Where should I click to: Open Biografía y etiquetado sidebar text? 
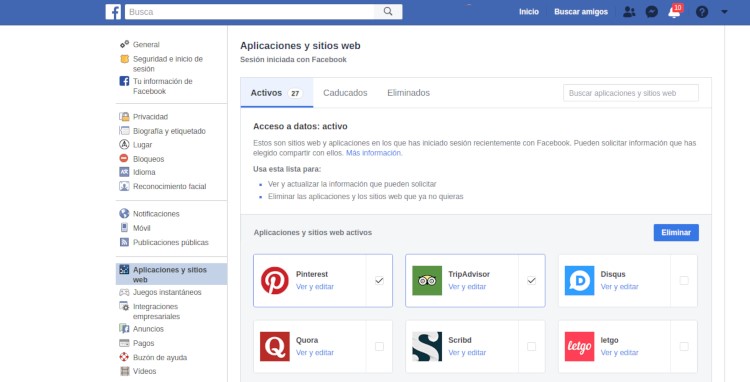(169, 131)
